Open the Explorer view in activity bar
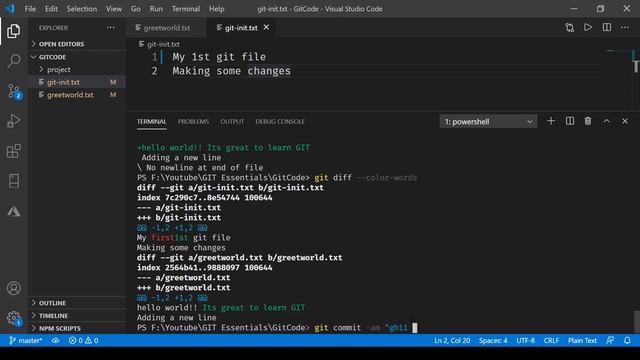The height and width of the screenshot is (360, 640). [x=13, y=31]
